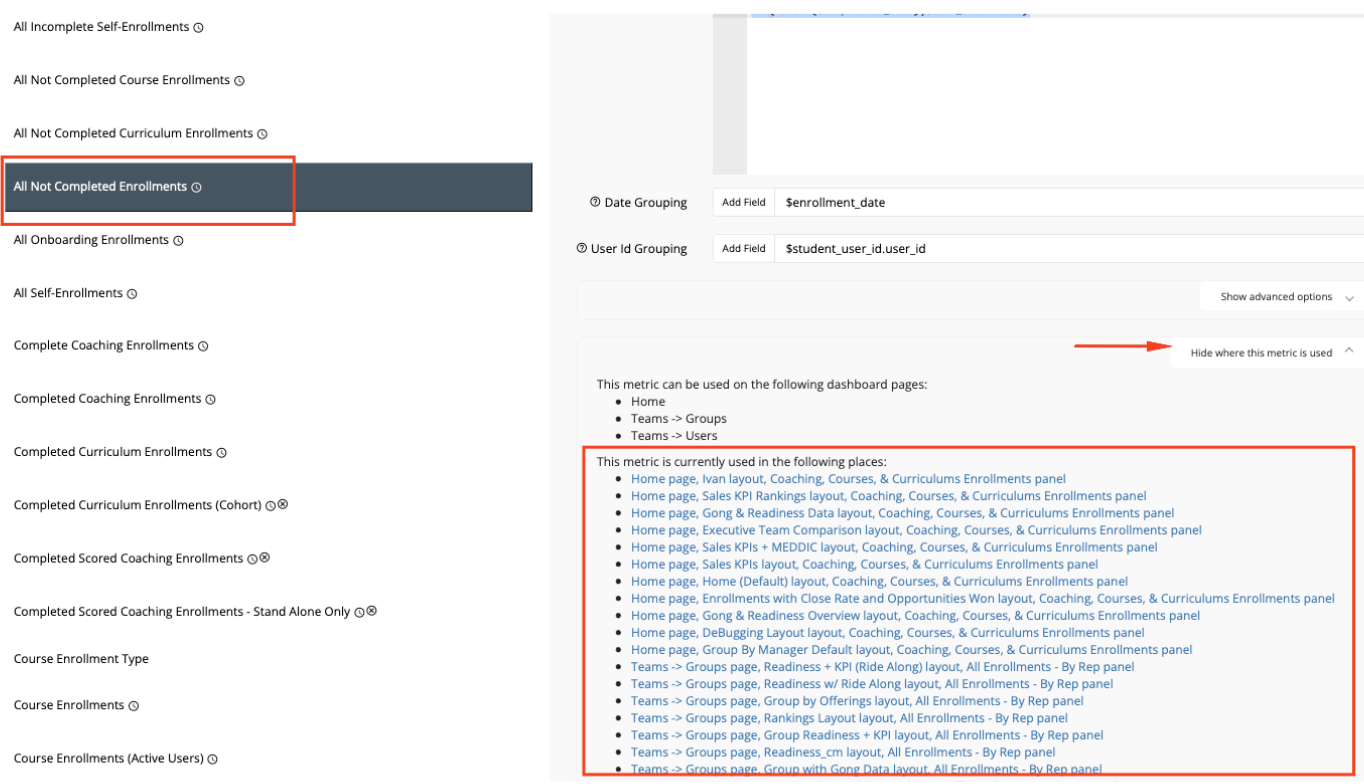Click the circled-x icon on Completed Curriculum Enrollments (Cohort)
Image resolution: width=1364 pixels, height=784 pixels.
(x=283, y=505)
